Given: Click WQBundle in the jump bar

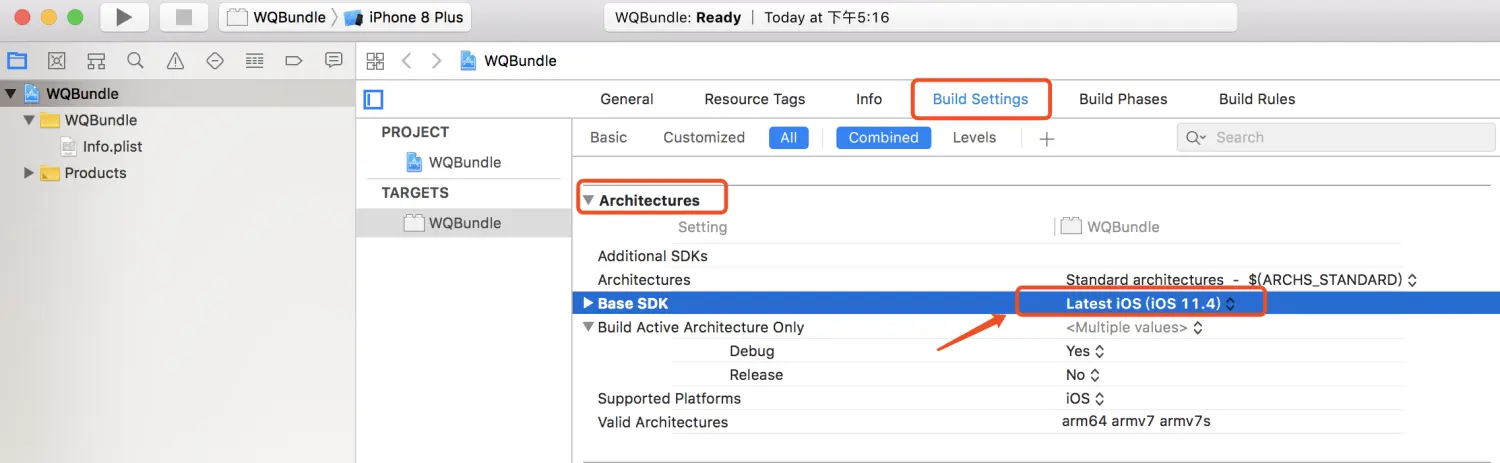Looking at the screenshot, I should click(520, 61).
